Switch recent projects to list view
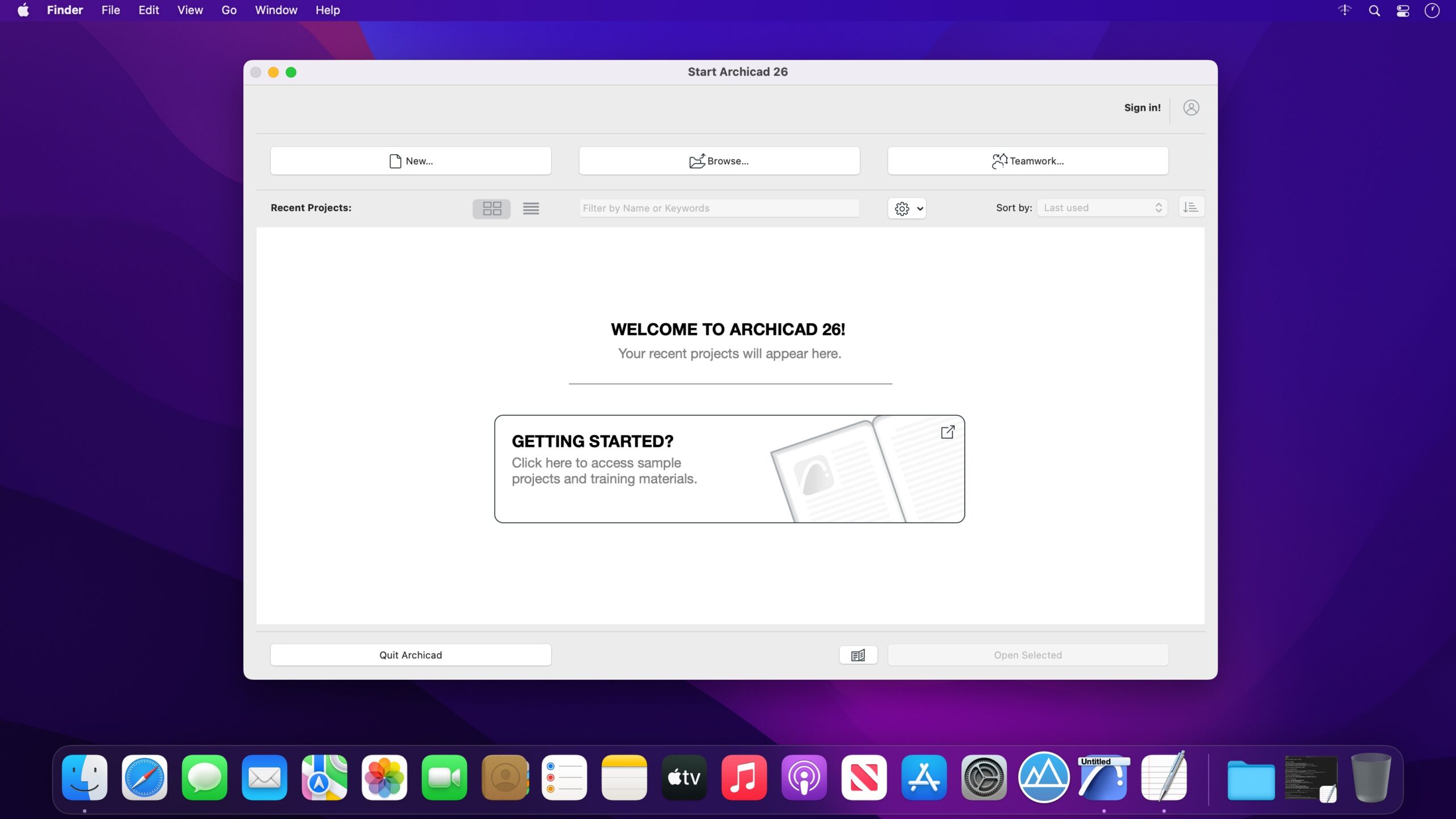This screenshot has width=1456, height=819. 531,208
